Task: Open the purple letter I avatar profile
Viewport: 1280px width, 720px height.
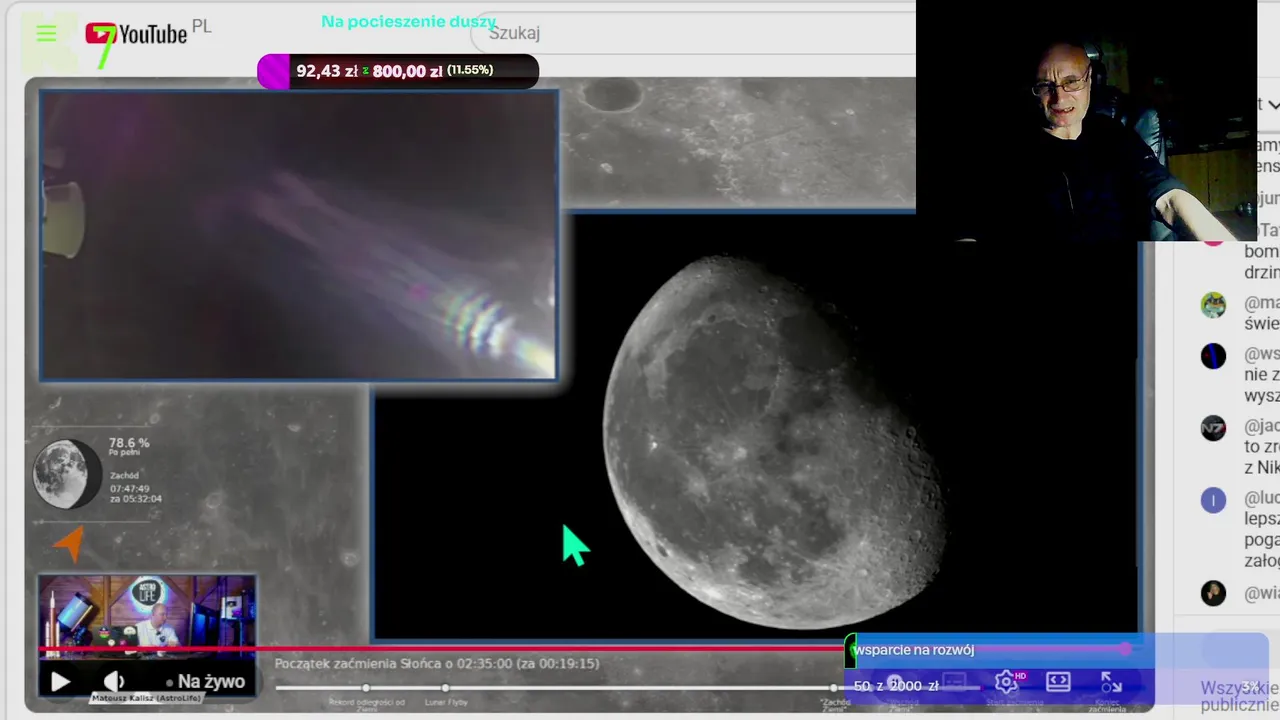Action: (1213, 500)
